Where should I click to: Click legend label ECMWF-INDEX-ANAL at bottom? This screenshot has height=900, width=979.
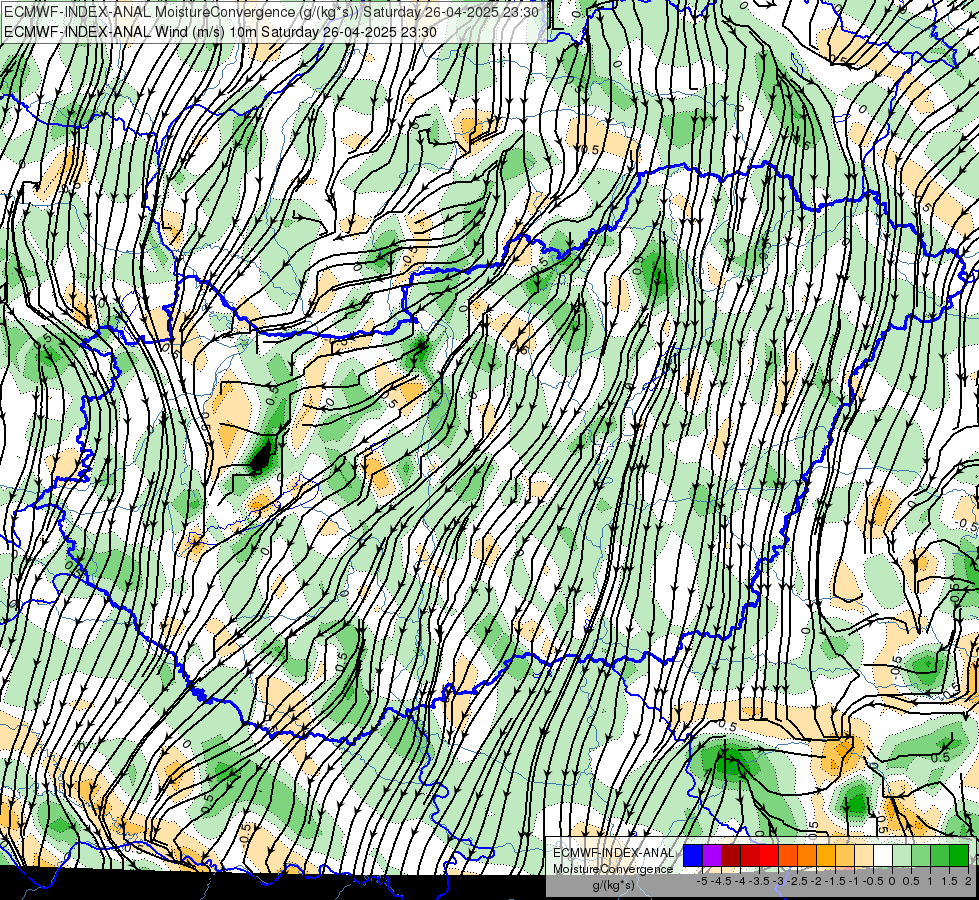point(613,853)
